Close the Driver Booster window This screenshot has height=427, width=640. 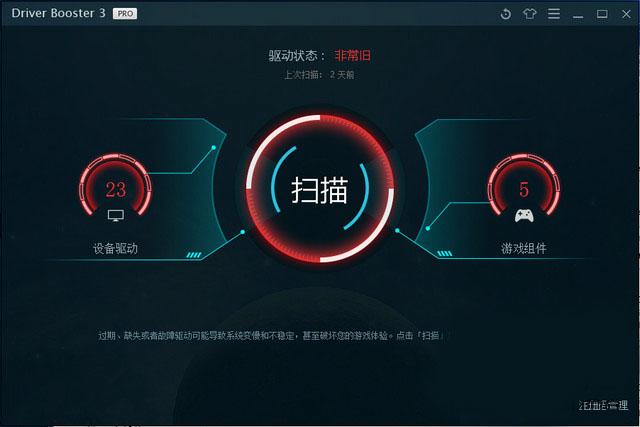click(x=626, y=14)
